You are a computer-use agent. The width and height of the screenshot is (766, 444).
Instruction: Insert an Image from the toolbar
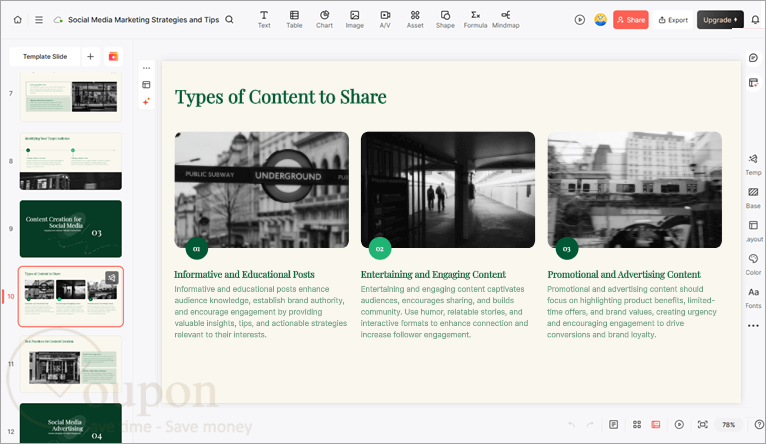tap(354, 20)
